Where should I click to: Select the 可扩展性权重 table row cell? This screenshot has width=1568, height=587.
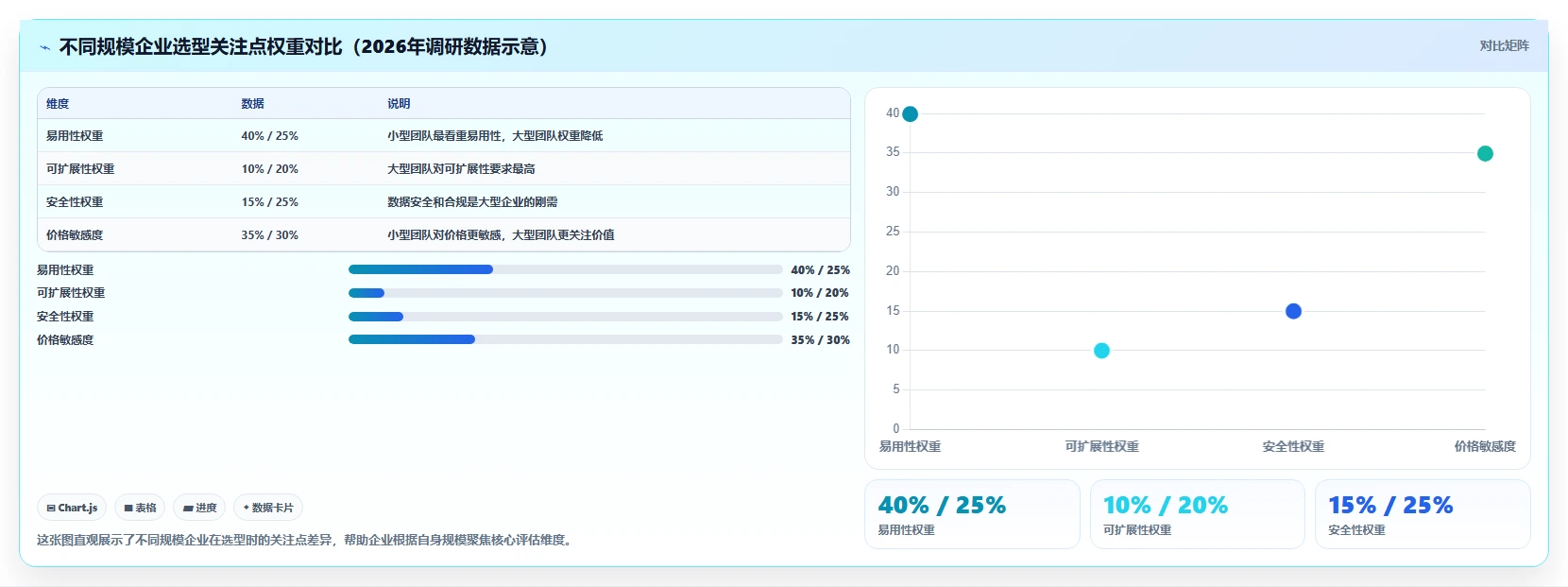pyautogui.click(x=80, y=169)
